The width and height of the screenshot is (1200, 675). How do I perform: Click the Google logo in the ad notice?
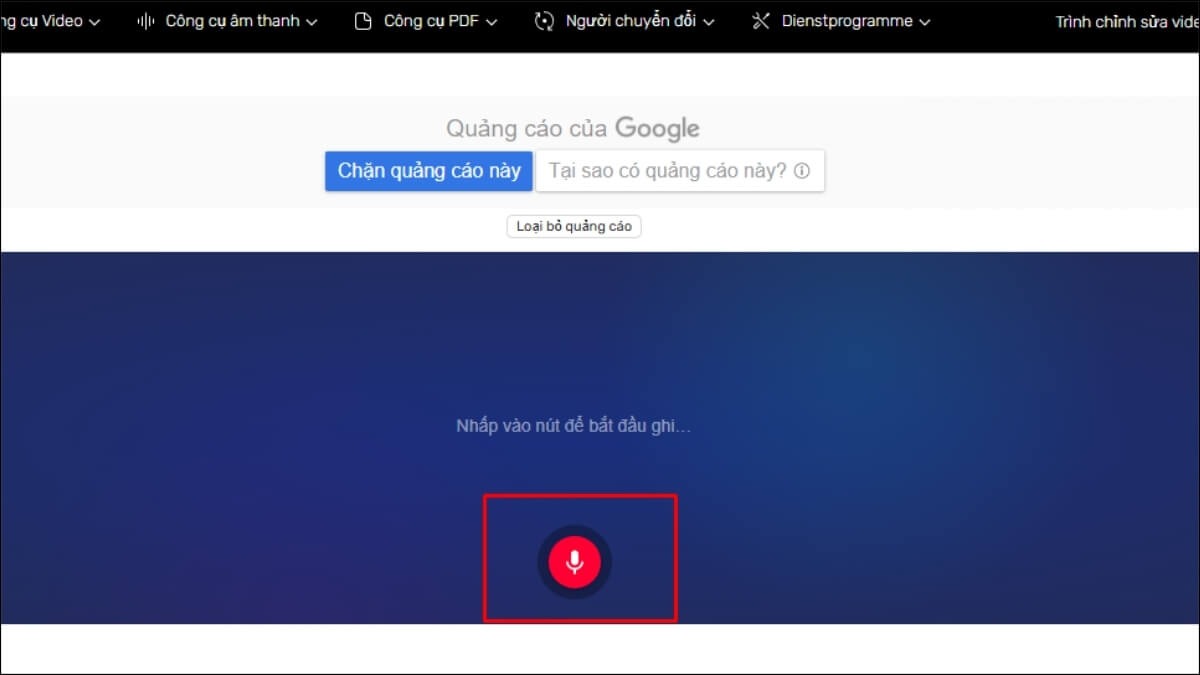(657, 129)
